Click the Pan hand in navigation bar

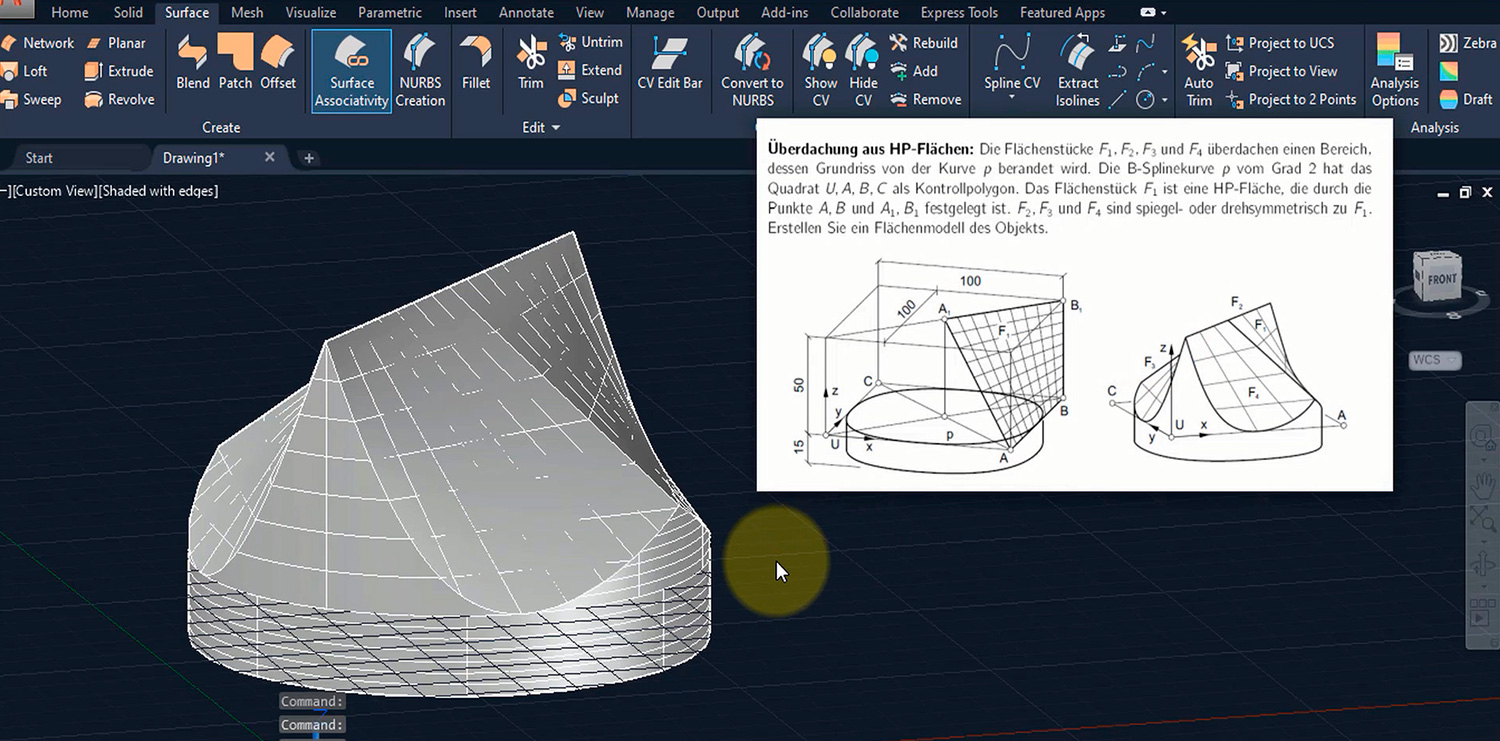[x=1482, y=484]
